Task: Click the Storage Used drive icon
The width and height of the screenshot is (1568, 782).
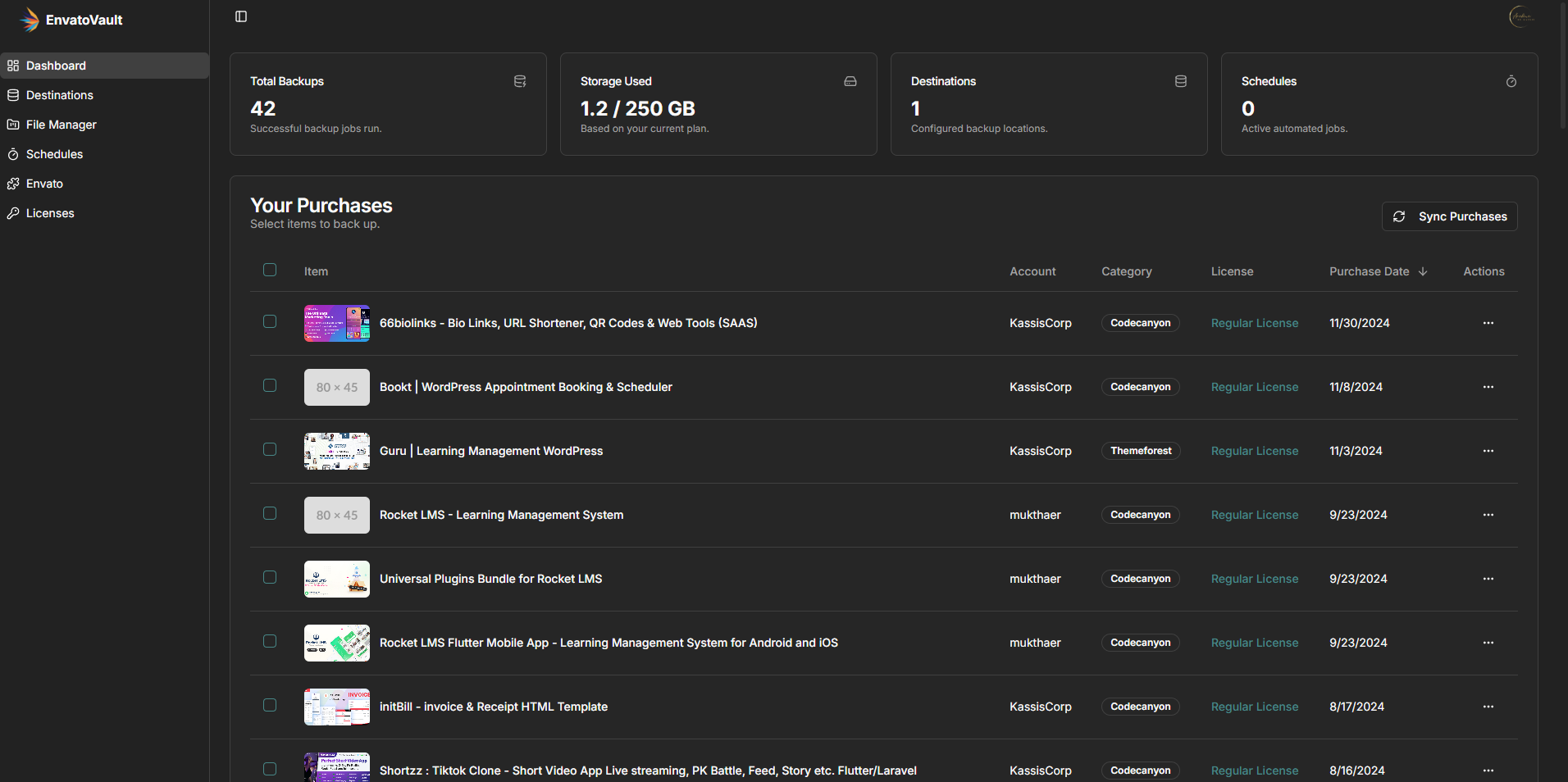Action: pyautogui.click(x=850, y=81)
